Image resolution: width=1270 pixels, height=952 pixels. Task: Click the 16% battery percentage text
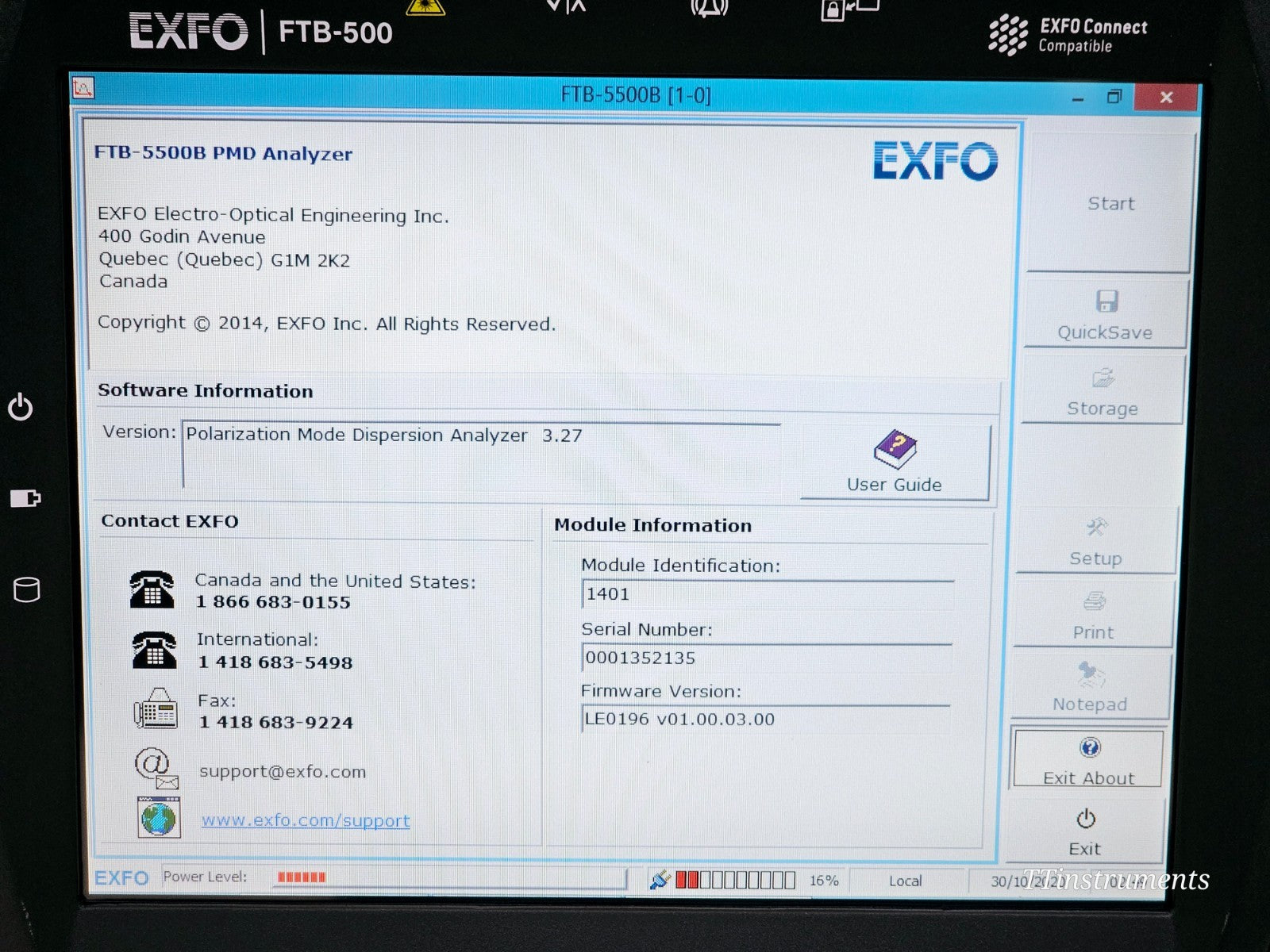[x=824, y=881]
